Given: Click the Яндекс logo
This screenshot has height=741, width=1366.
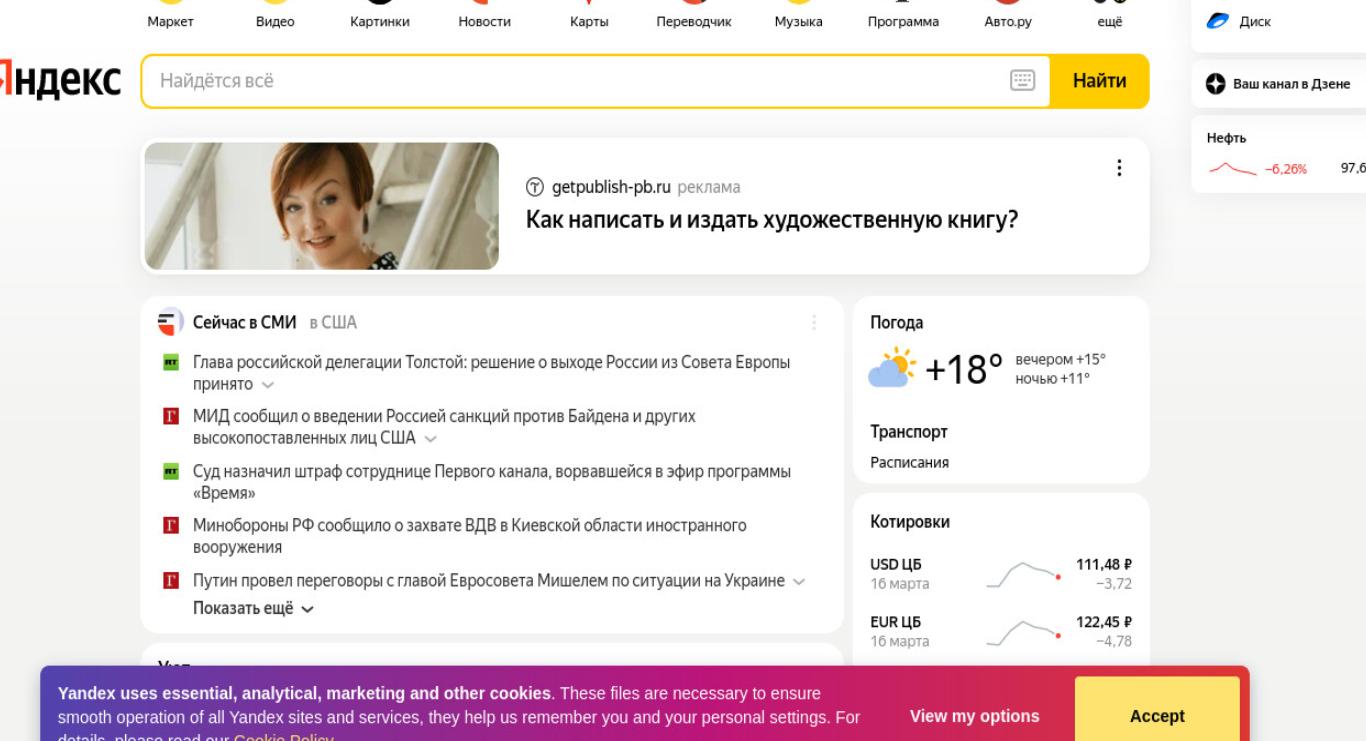Looking at the screenshot, I should (60, 81).
